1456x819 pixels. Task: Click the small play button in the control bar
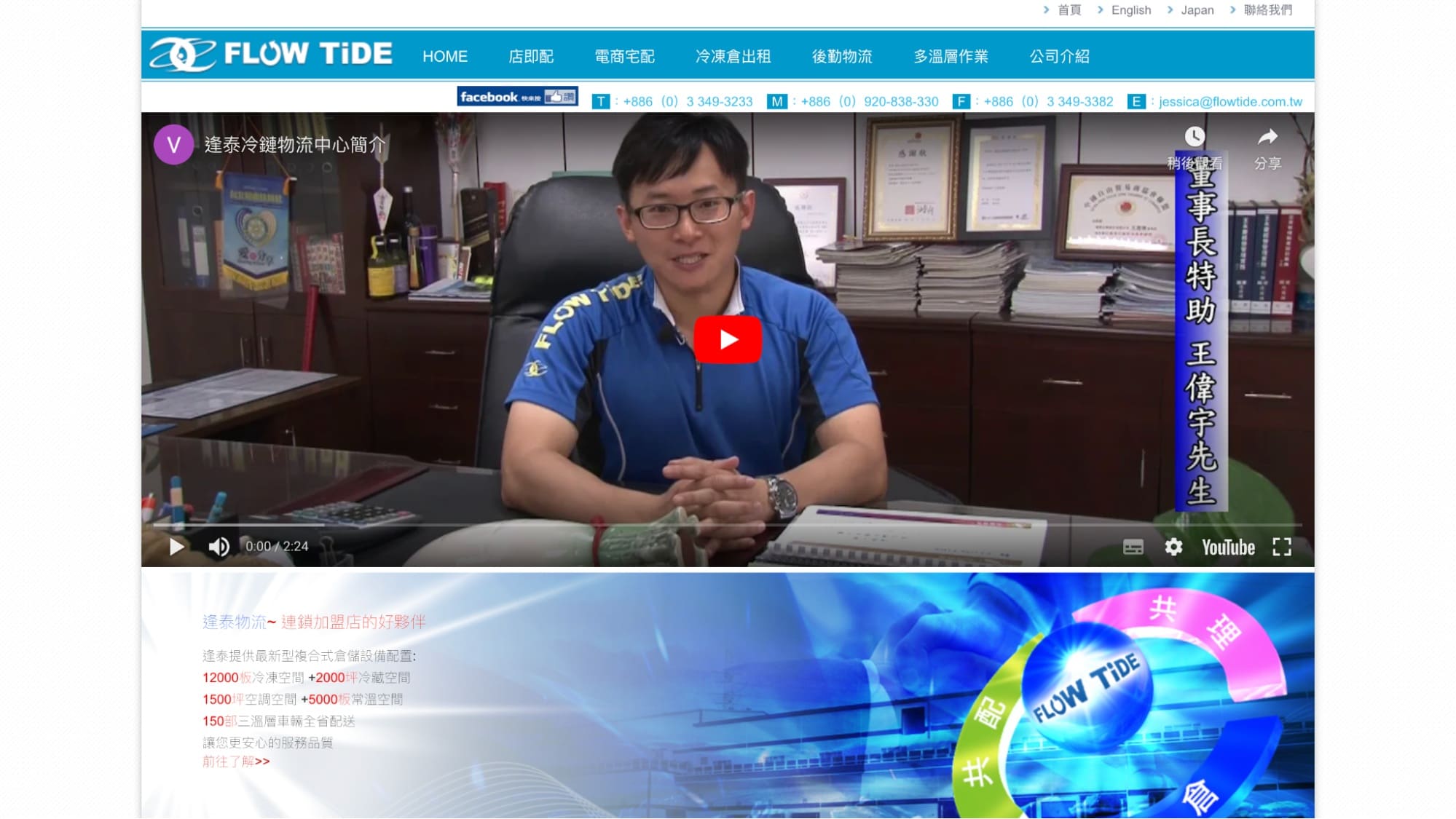pos(176,546)
